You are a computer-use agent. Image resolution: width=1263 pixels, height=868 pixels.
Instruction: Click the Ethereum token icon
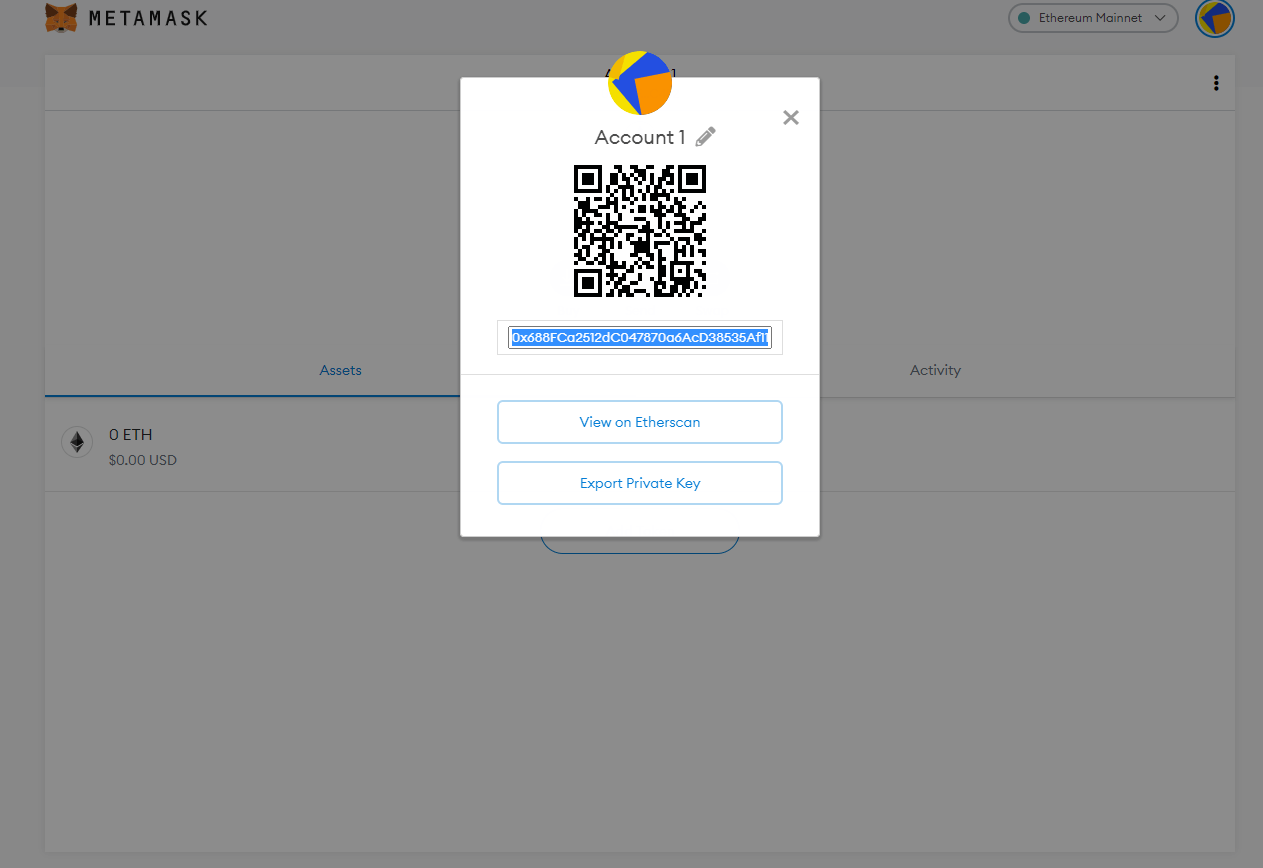[x=77, y=441]
